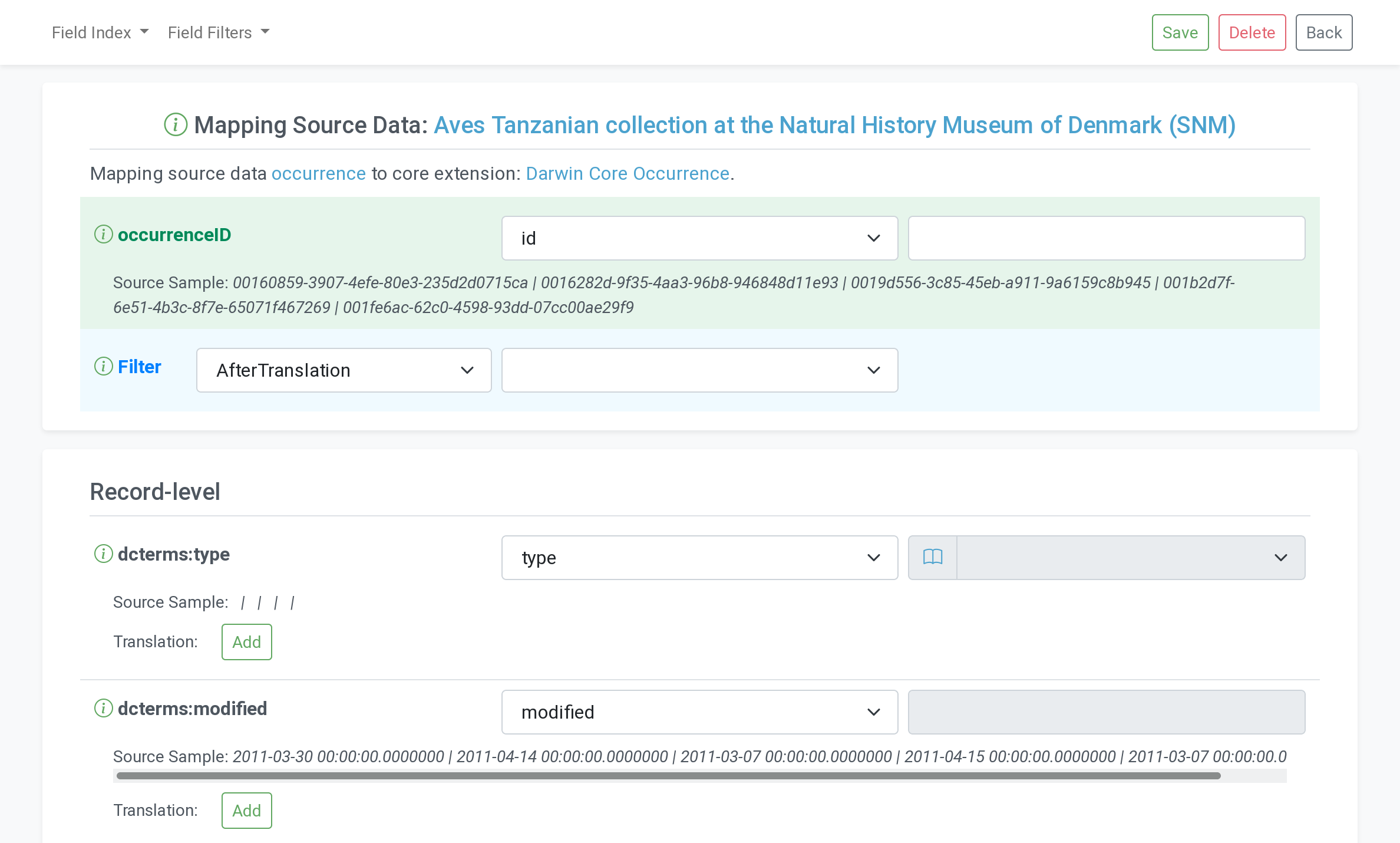Click the Delete button
Viewport: 1400px width, 843px height.
pyautogui.click(x=1252, y=32)
